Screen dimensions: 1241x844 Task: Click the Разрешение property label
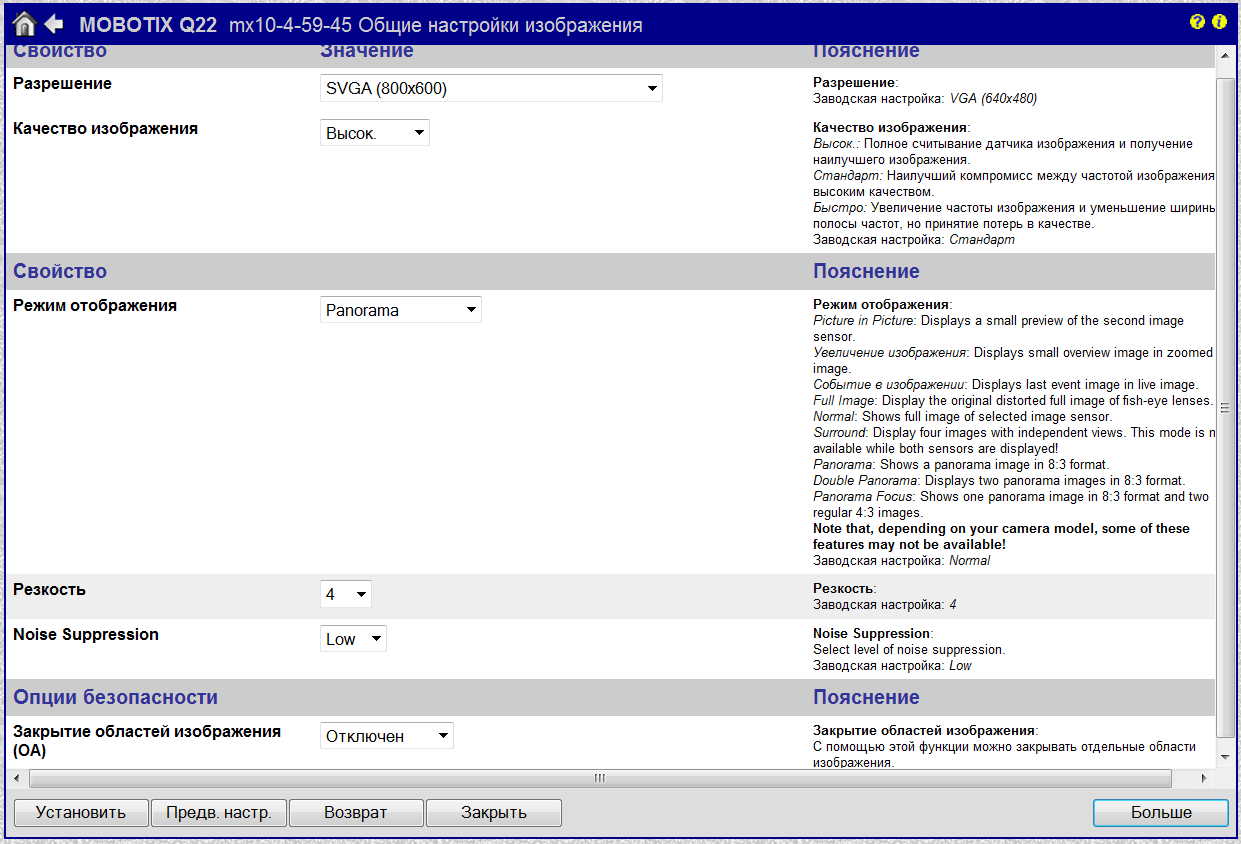[62, 84]
